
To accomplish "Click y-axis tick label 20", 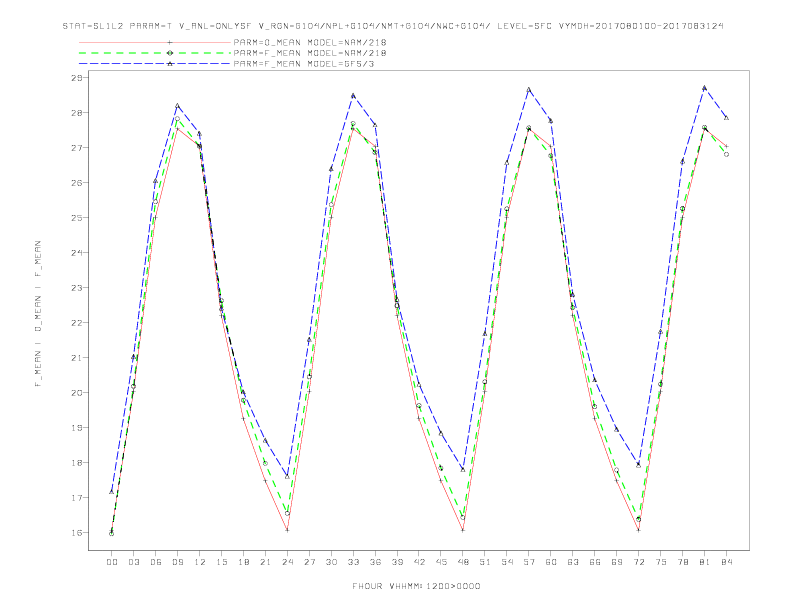I will pos(77,392).
